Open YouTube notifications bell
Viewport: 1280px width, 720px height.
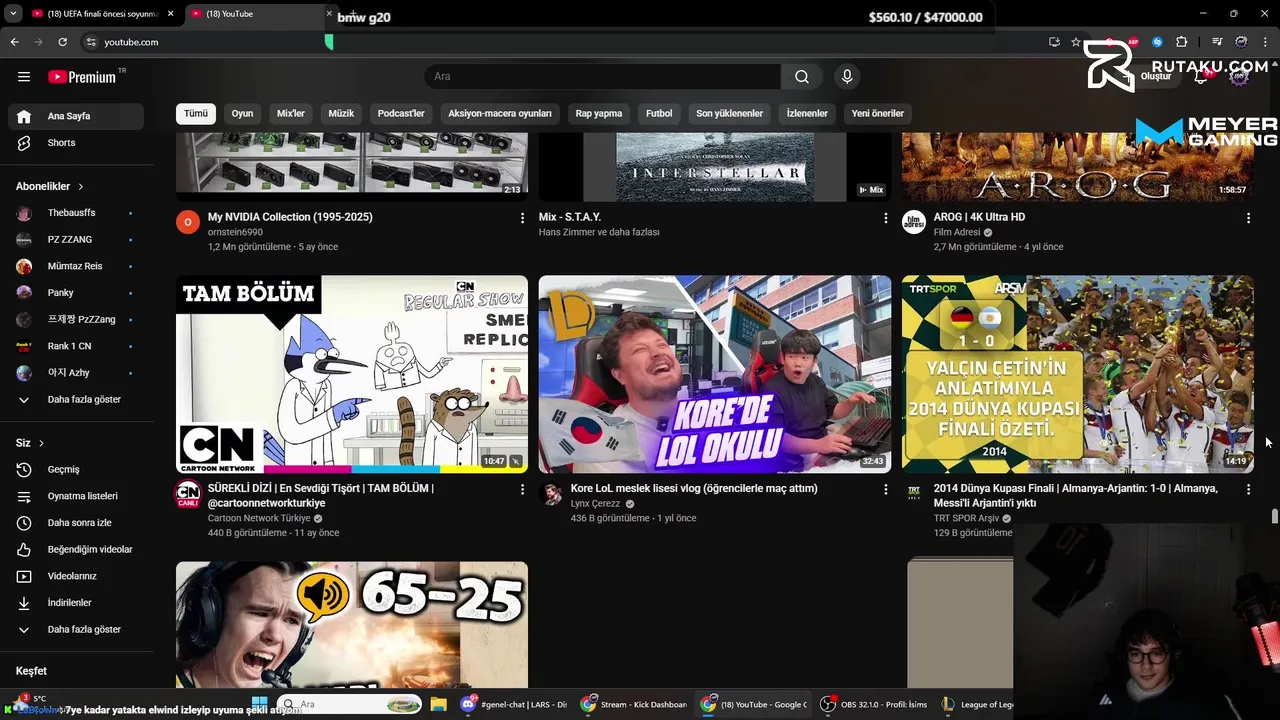pos(1201,77)
